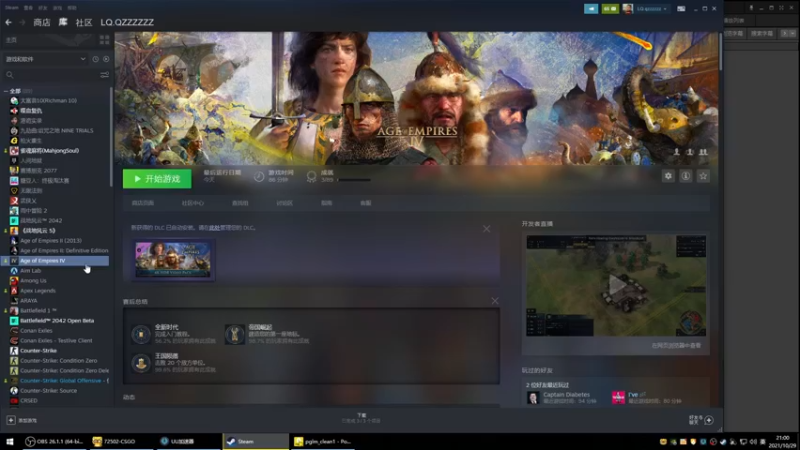Favorite the game with star icon
Image resolution: width=800 pixels, height=450 pixels.
703,176
